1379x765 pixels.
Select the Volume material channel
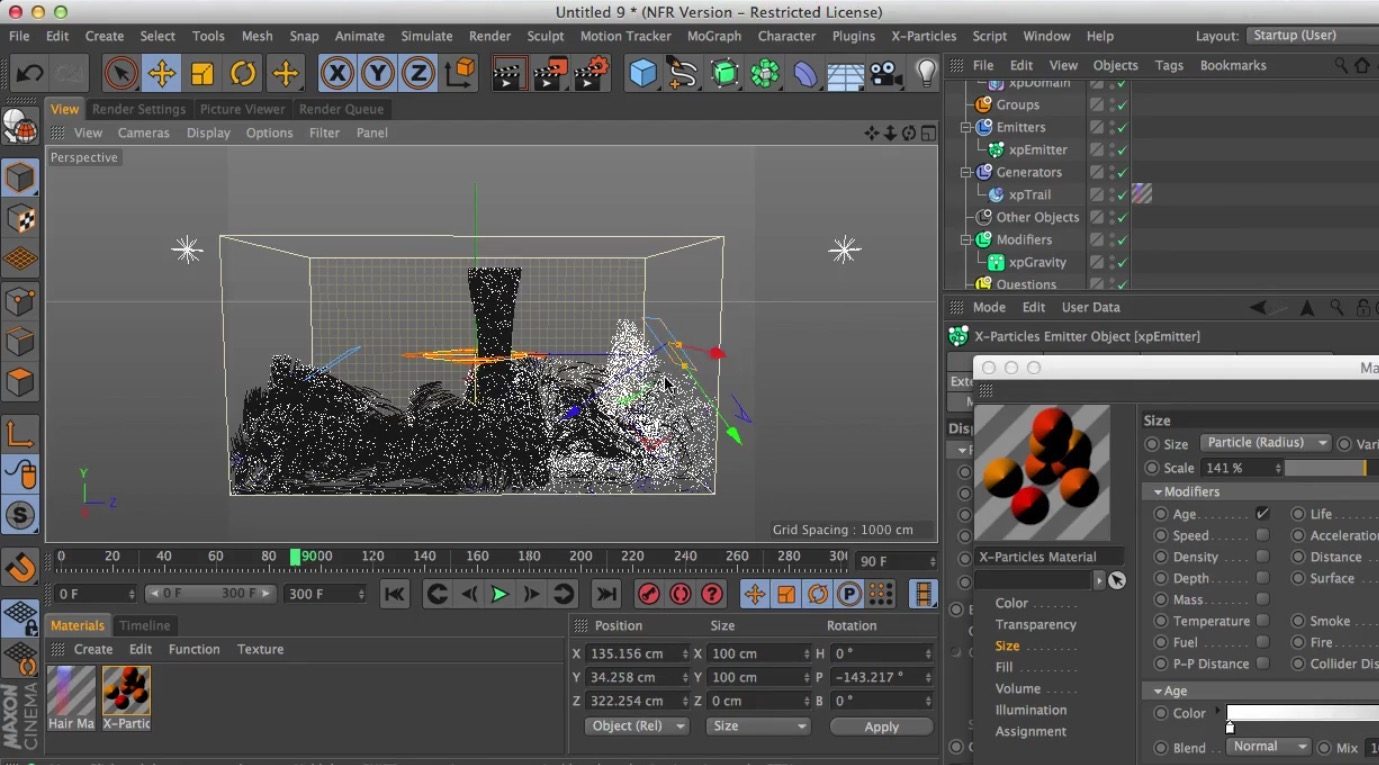(x=1018, y=689)
